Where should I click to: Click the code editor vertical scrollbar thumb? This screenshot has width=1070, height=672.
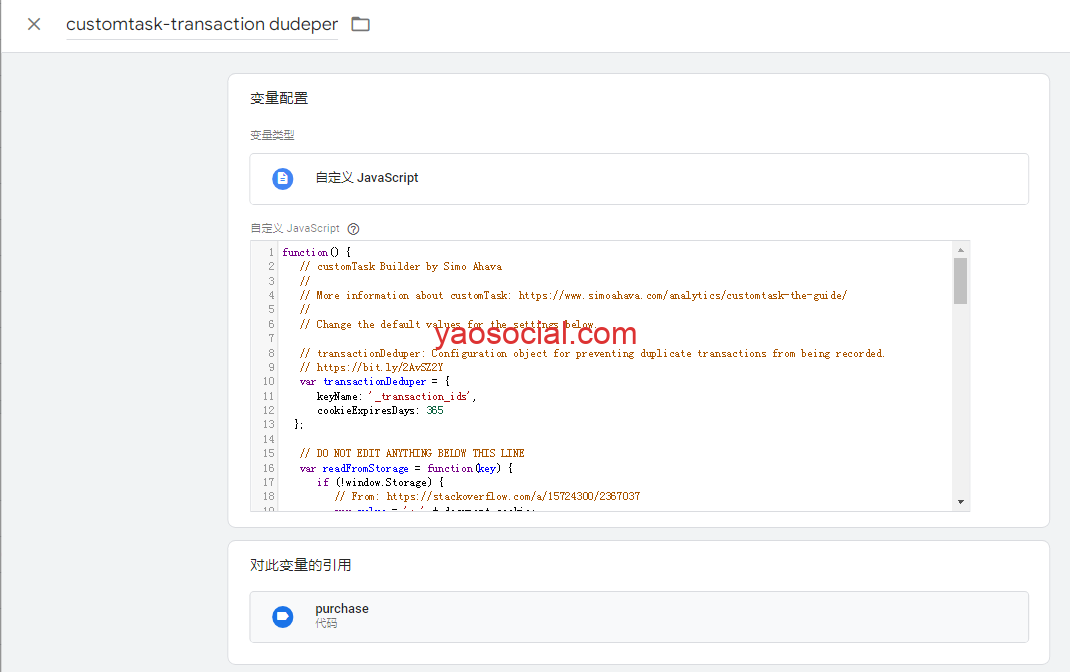tap(960, 280)
